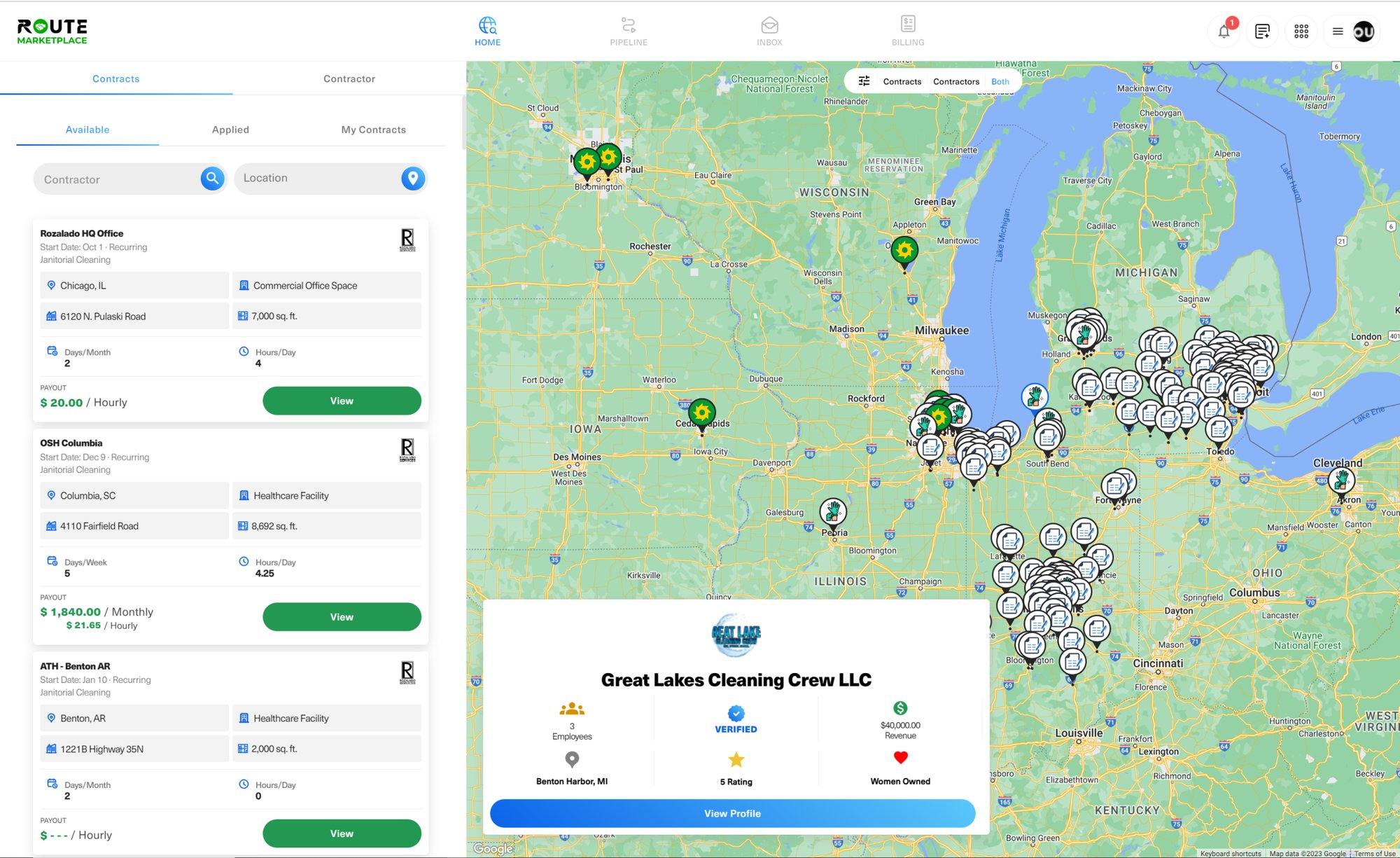
Task: Click the map filter sliders icon
Action: (864, 81)
